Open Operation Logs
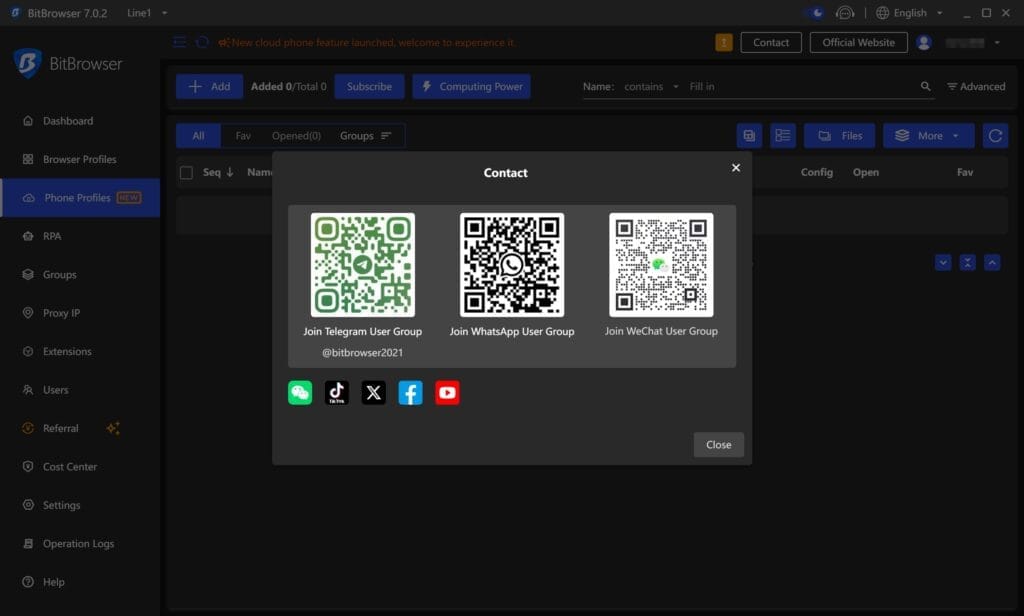1024x616 pixels. point(78,543)
